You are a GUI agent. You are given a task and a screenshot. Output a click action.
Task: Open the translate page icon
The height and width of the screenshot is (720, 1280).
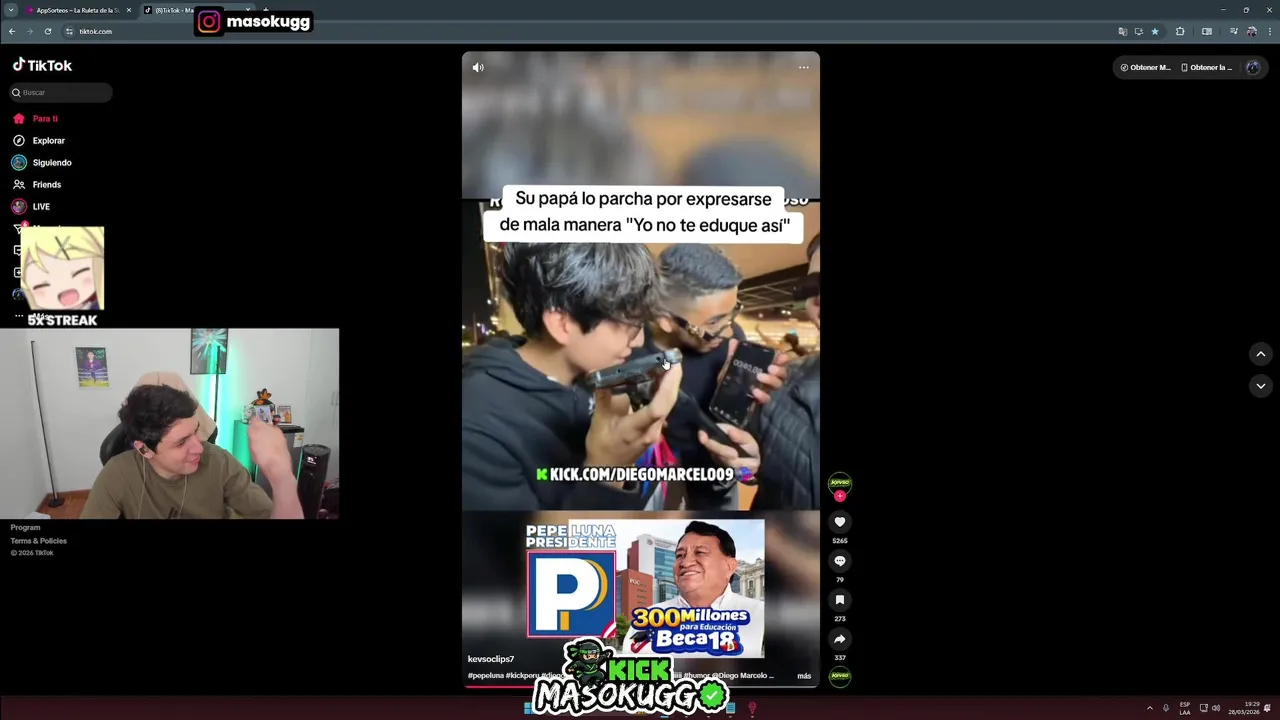click(x=1122, y=31)
